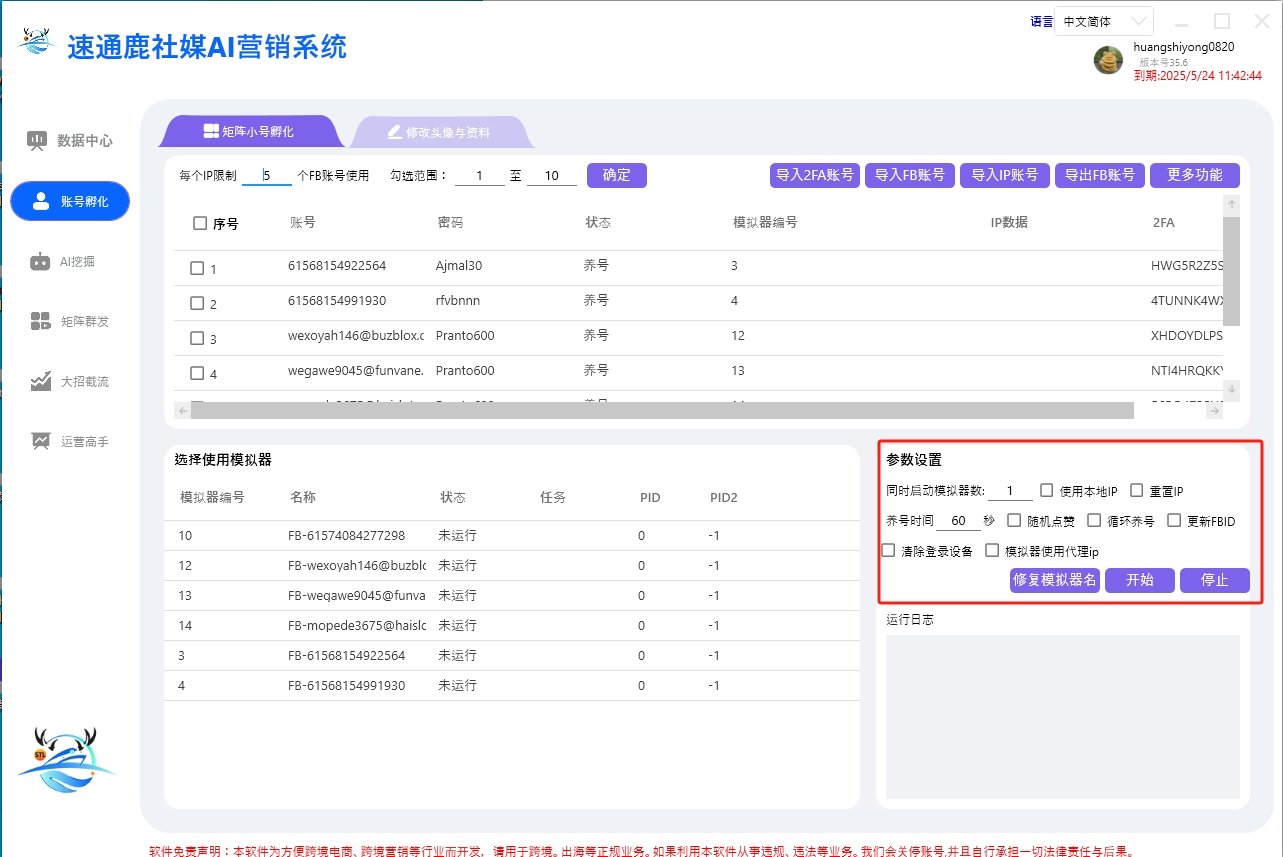Open the language dropdown 中文简体
Viewport: 1283px width, 857px height.
[1104, 21]
